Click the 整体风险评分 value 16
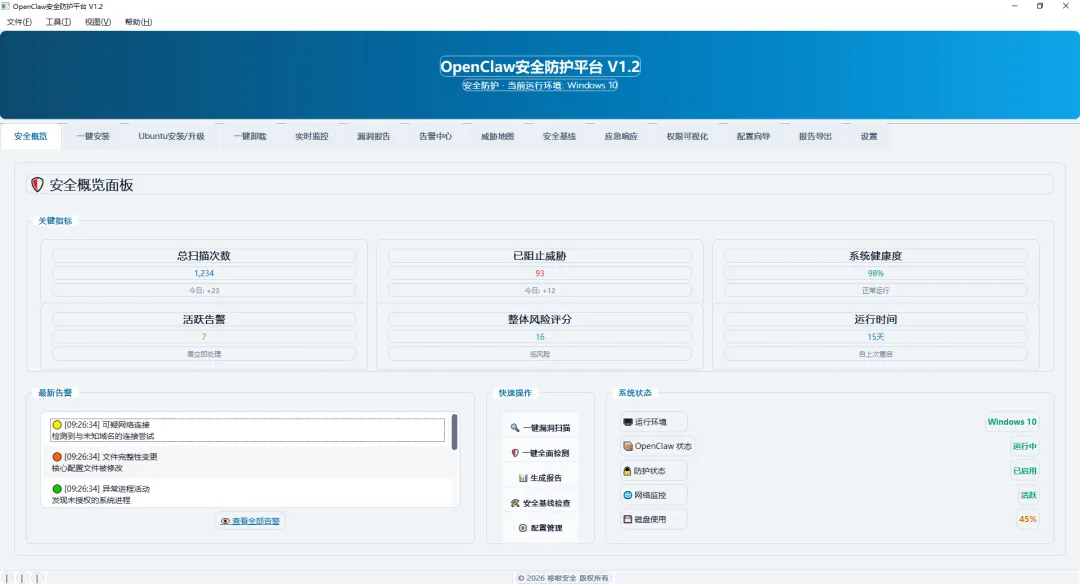Viewport: 1080px width, 584px height. coord(540,337)
